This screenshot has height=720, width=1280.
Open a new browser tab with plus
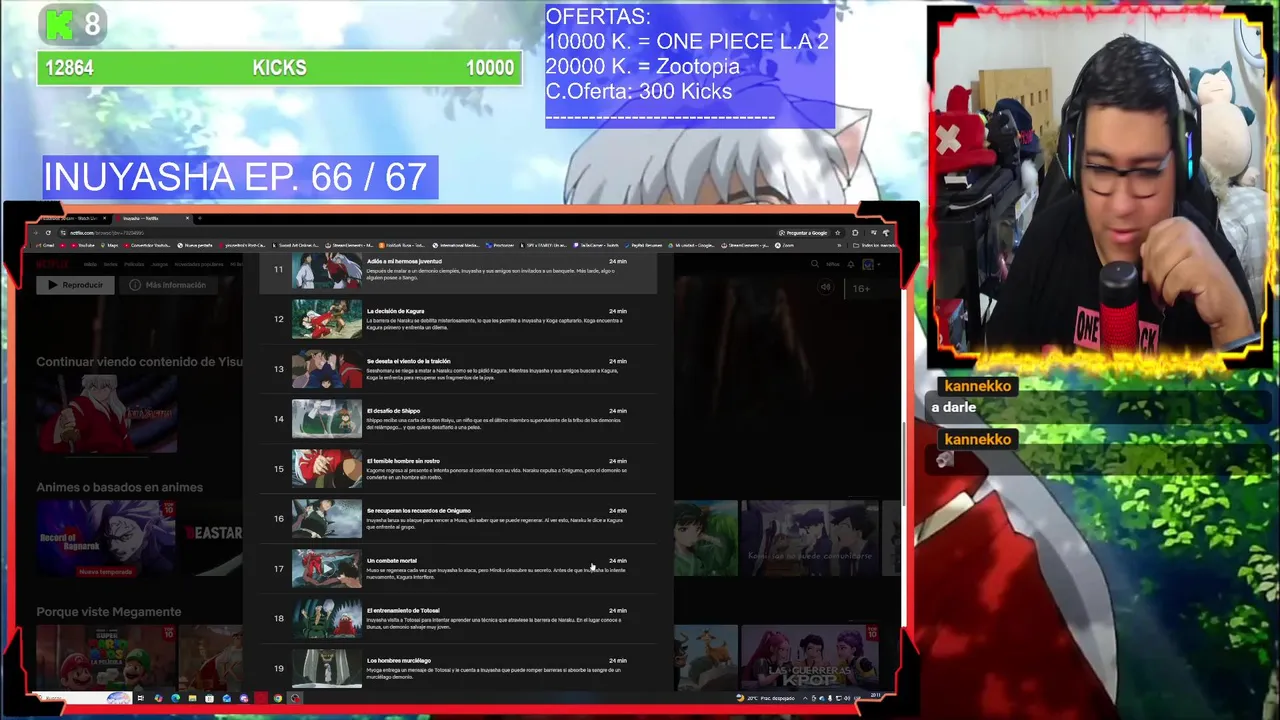point(200,218)
